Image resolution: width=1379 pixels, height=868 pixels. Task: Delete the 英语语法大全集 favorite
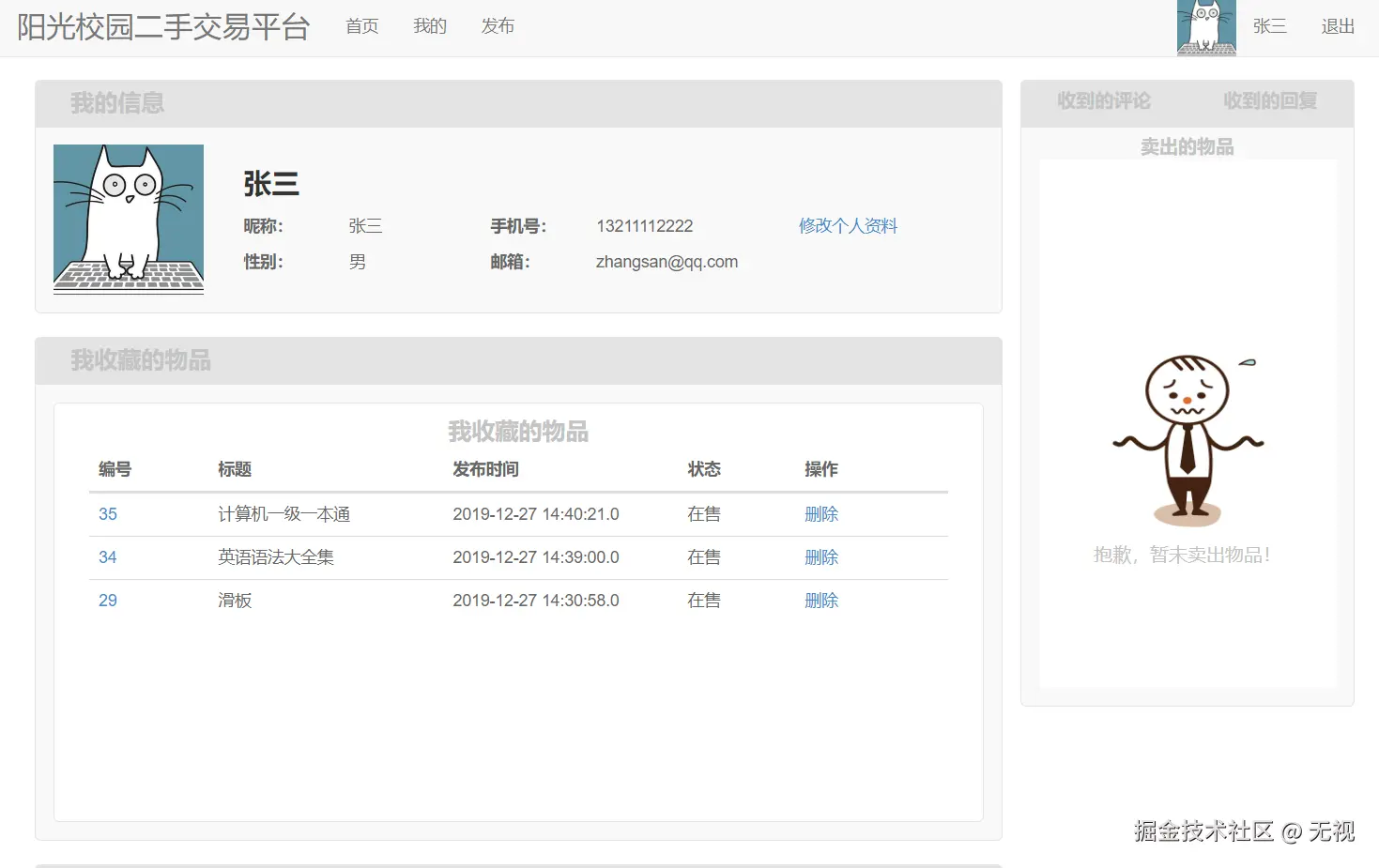821,557
